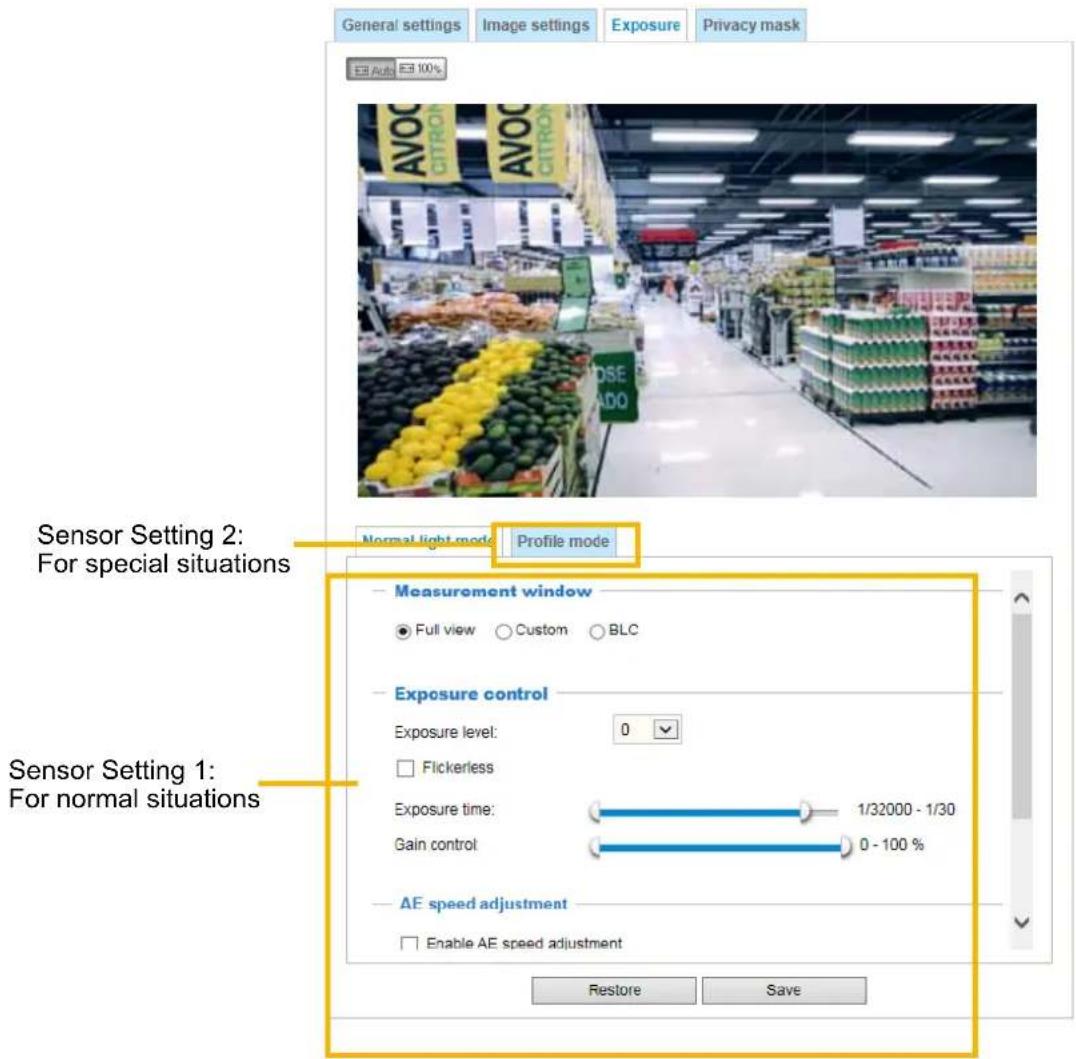Click the Exposure time slider left handle
This screenshot has height=1059, width=1076.
click(x=595, y=812)
